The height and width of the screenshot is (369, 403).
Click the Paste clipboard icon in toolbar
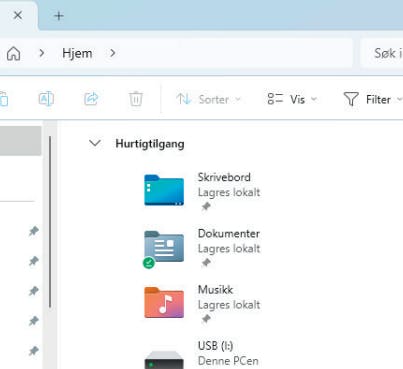click(3, 99)
